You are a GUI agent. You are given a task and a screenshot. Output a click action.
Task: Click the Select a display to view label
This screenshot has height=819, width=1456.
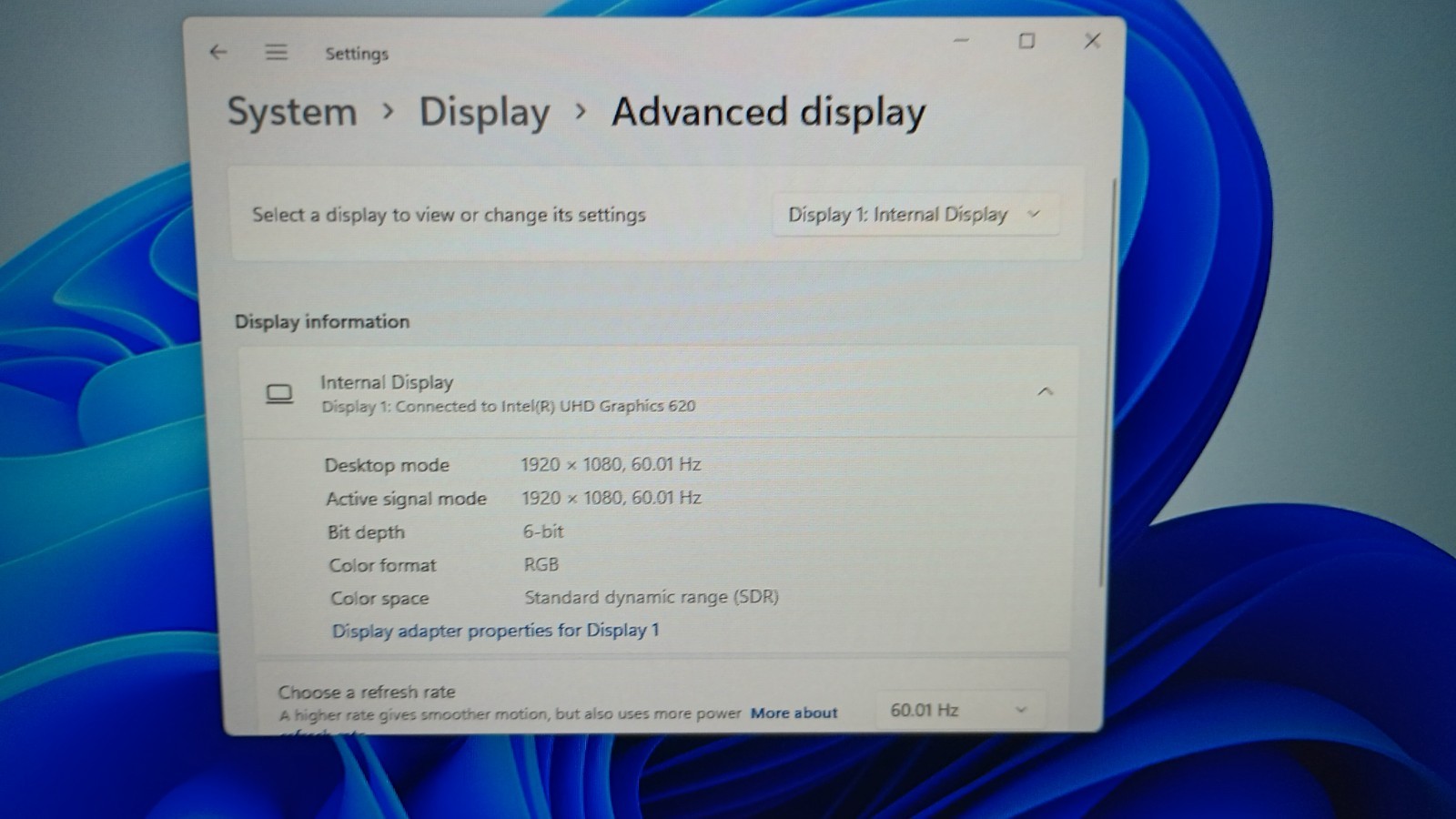coord(449,215)
